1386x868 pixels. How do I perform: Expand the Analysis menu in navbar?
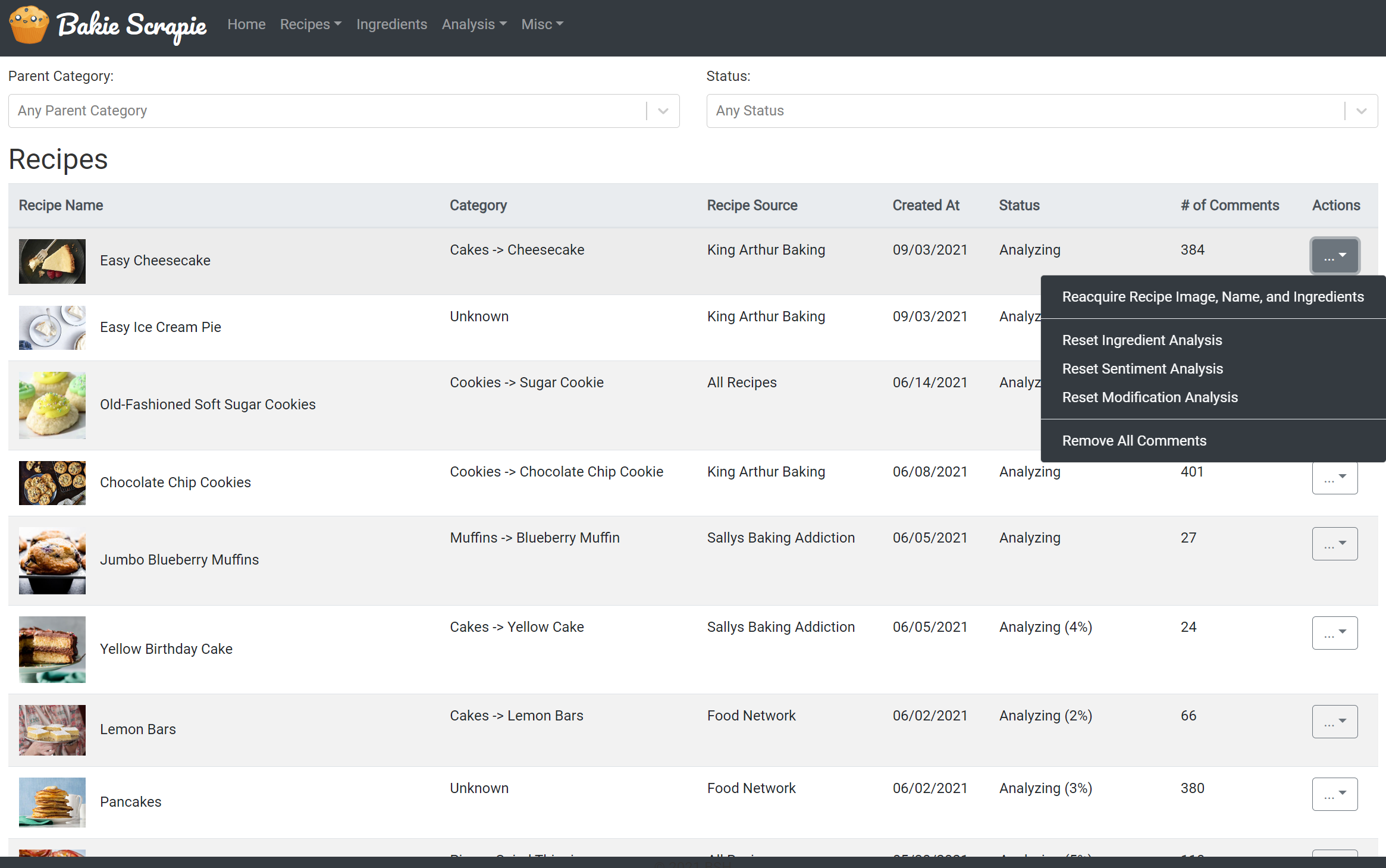(x=474, y=24)
